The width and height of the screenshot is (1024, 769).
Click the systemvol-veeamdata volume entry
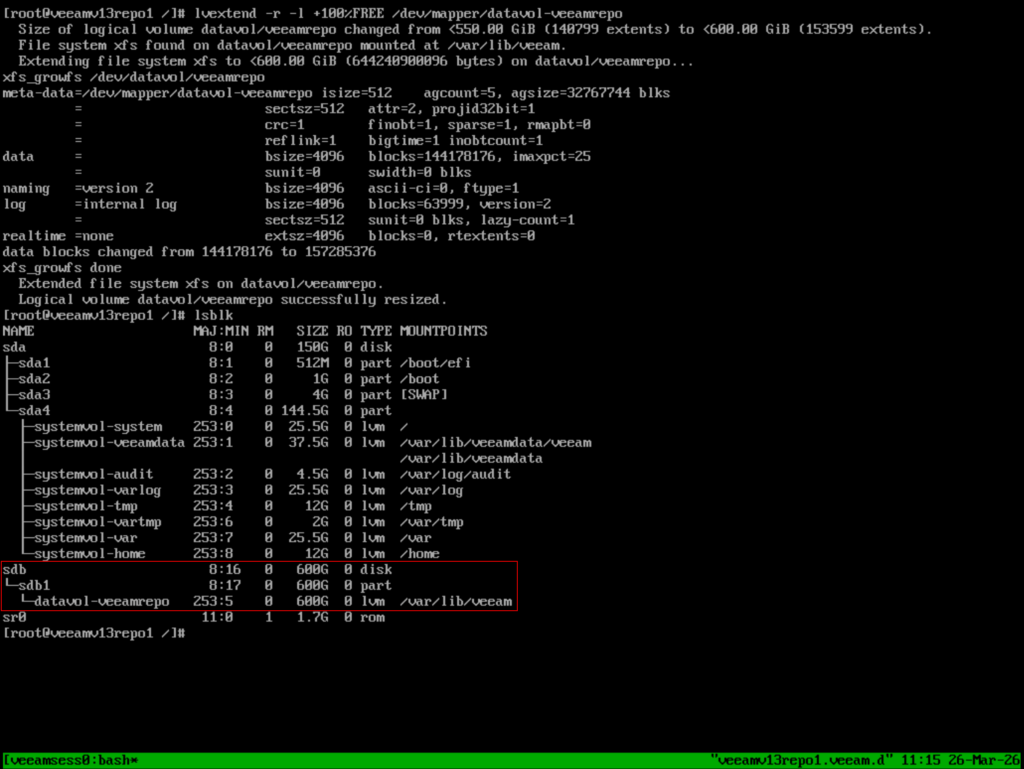tap(109, 442)
